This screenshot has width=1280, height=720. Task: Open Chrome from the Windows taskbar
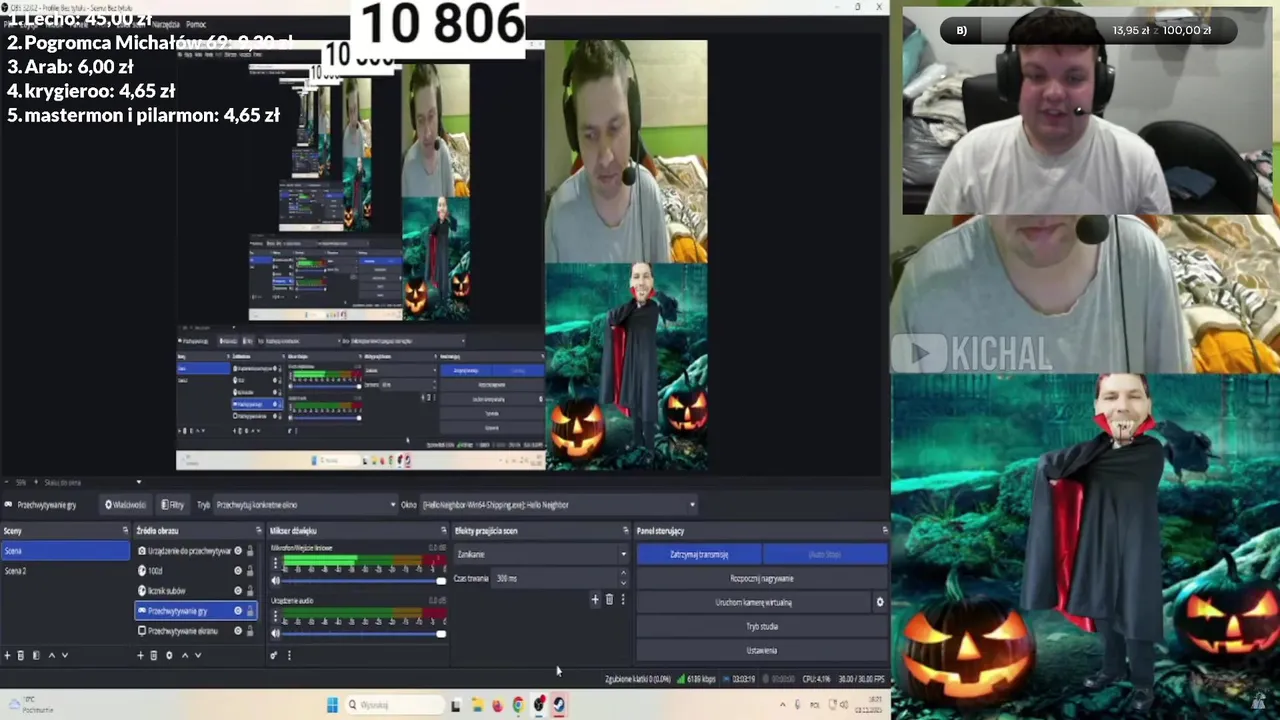(518, 705)
